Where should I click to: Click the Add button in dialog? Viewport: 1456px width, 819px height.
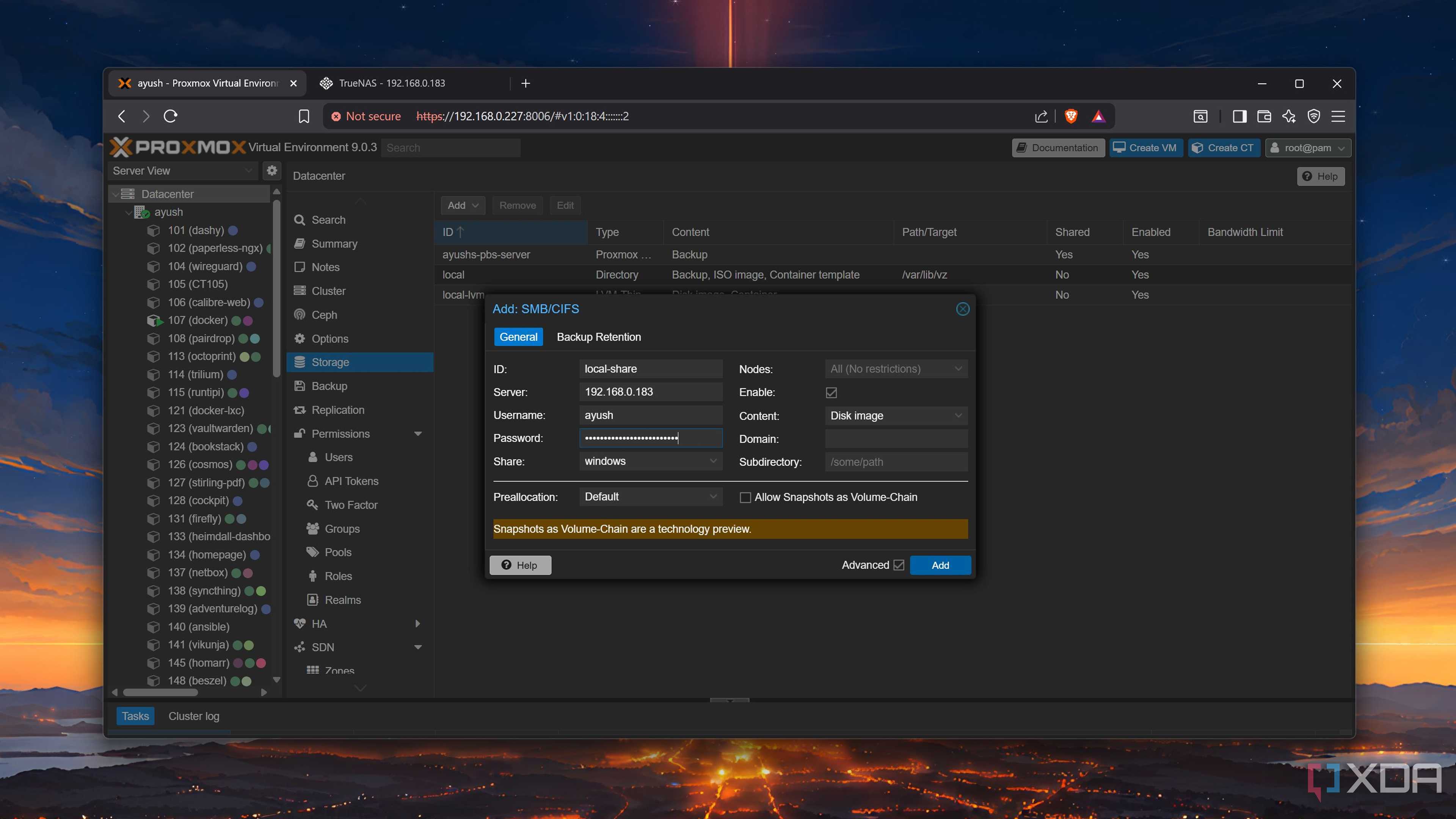(940, 565)
